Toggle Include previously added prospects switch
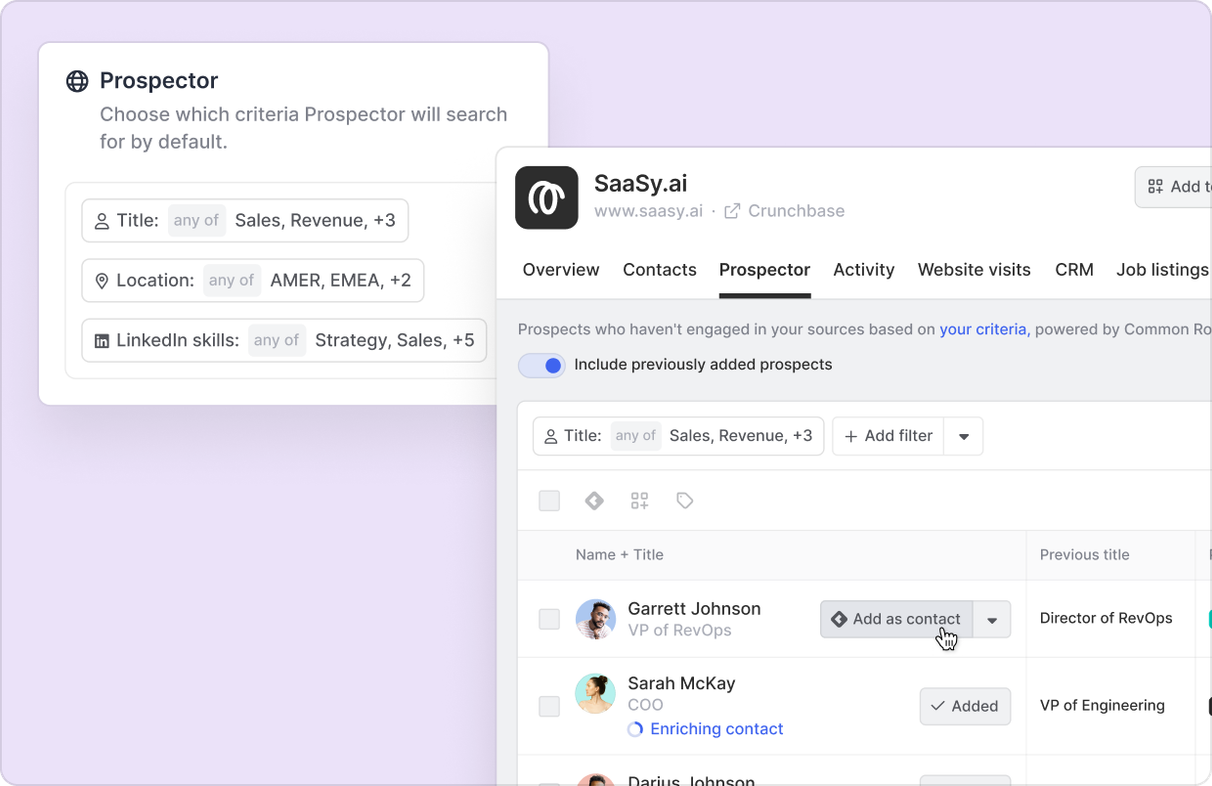 coord(542,365)
